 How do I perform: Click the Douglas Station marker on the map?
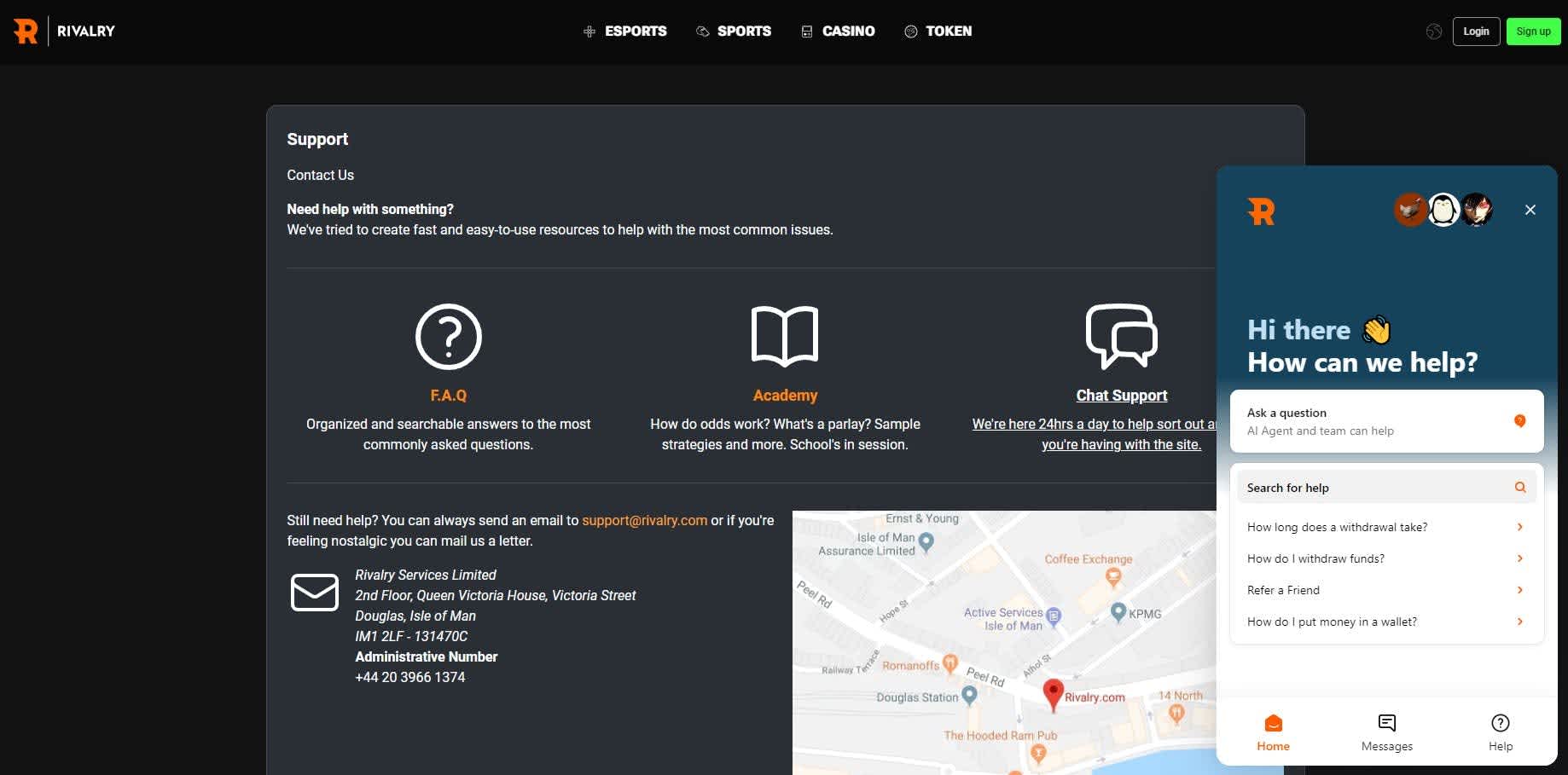(x=969, y=696)
